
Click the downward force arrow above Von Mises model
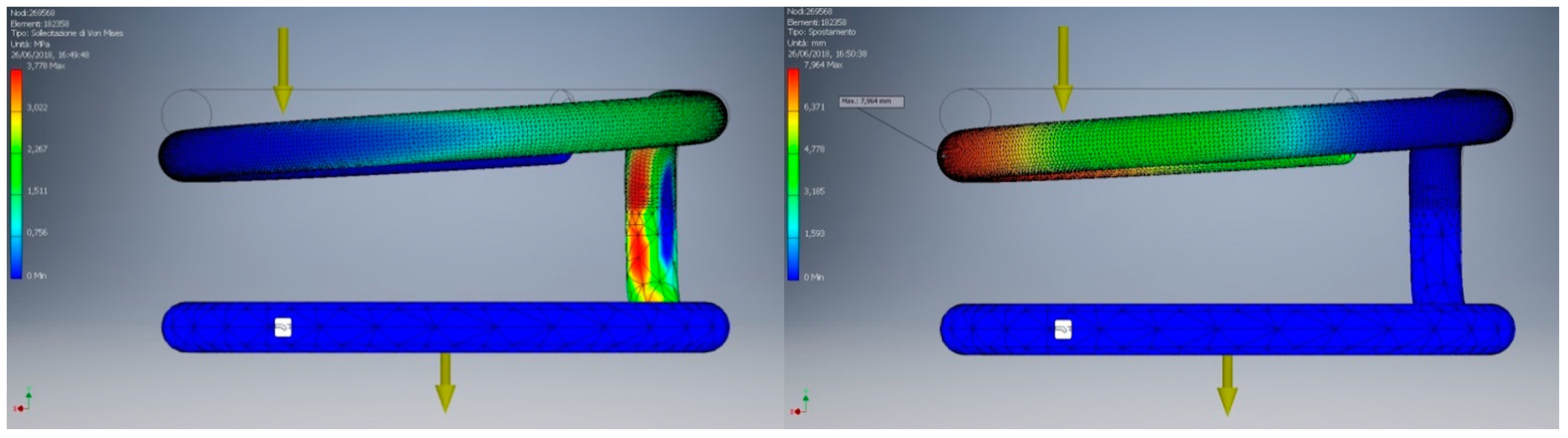283,70
